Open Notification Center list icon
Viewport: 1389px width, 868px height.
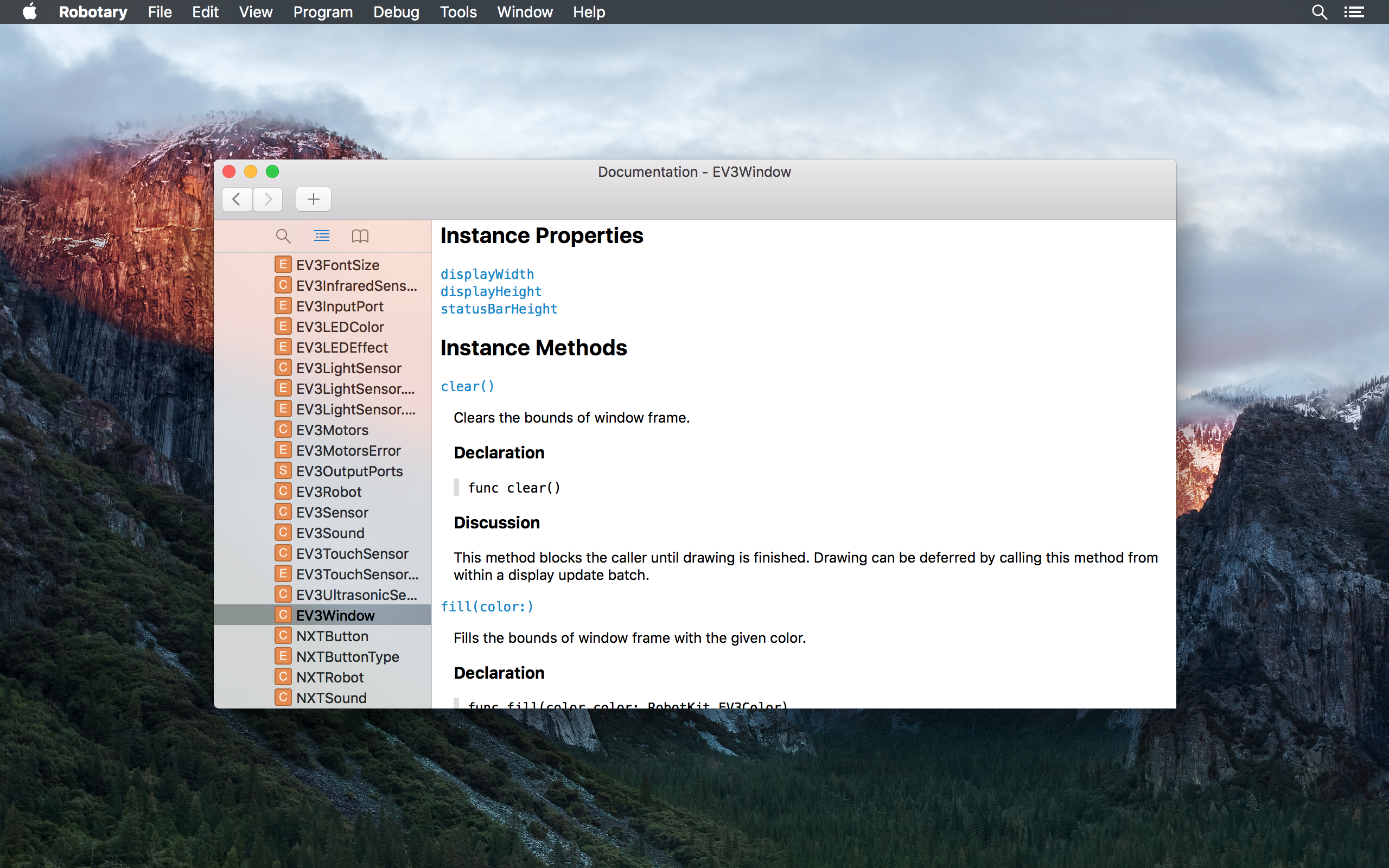point(1354,12)
